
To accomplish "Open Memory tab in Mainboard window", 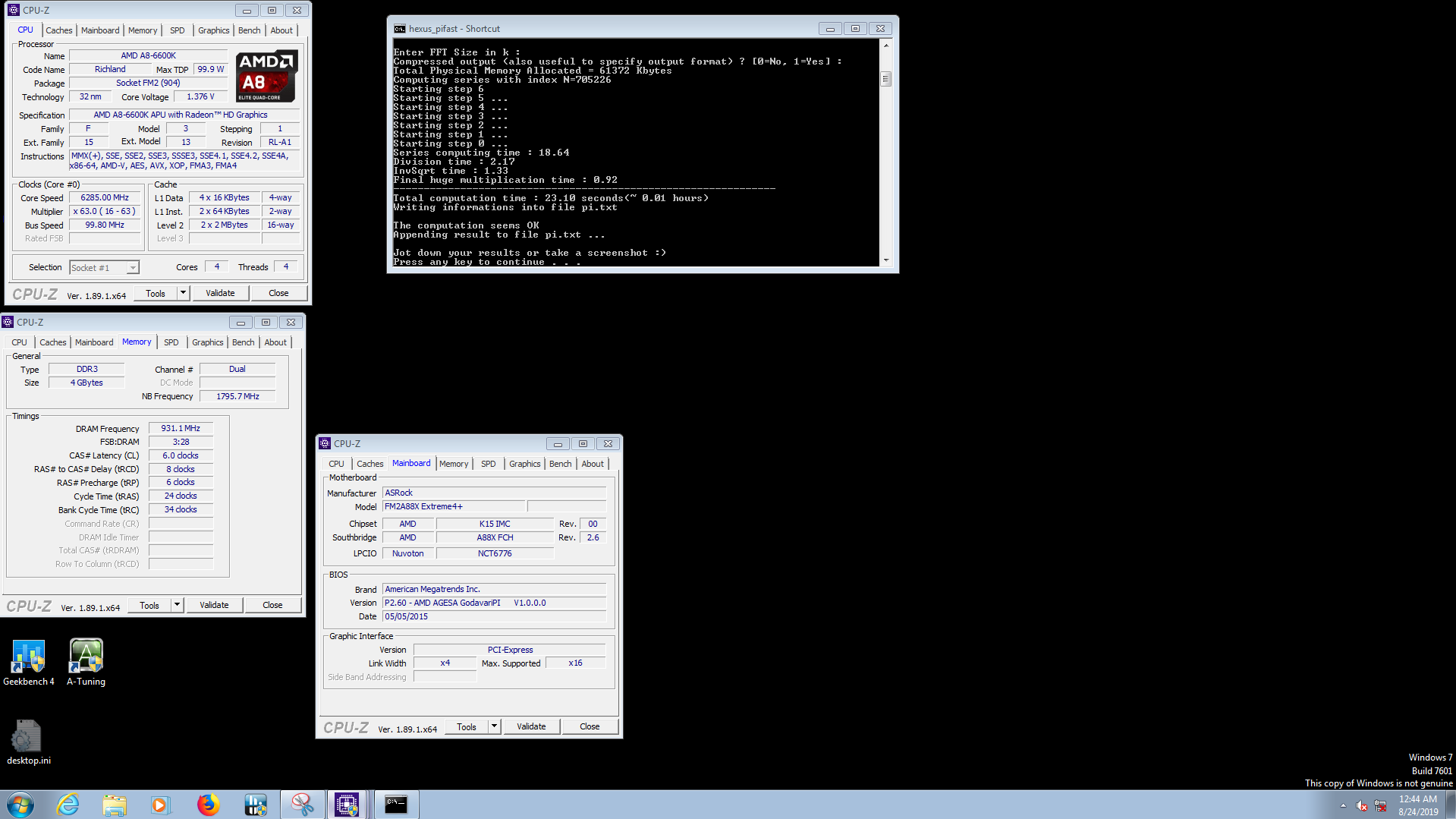I will coord(454,464).
